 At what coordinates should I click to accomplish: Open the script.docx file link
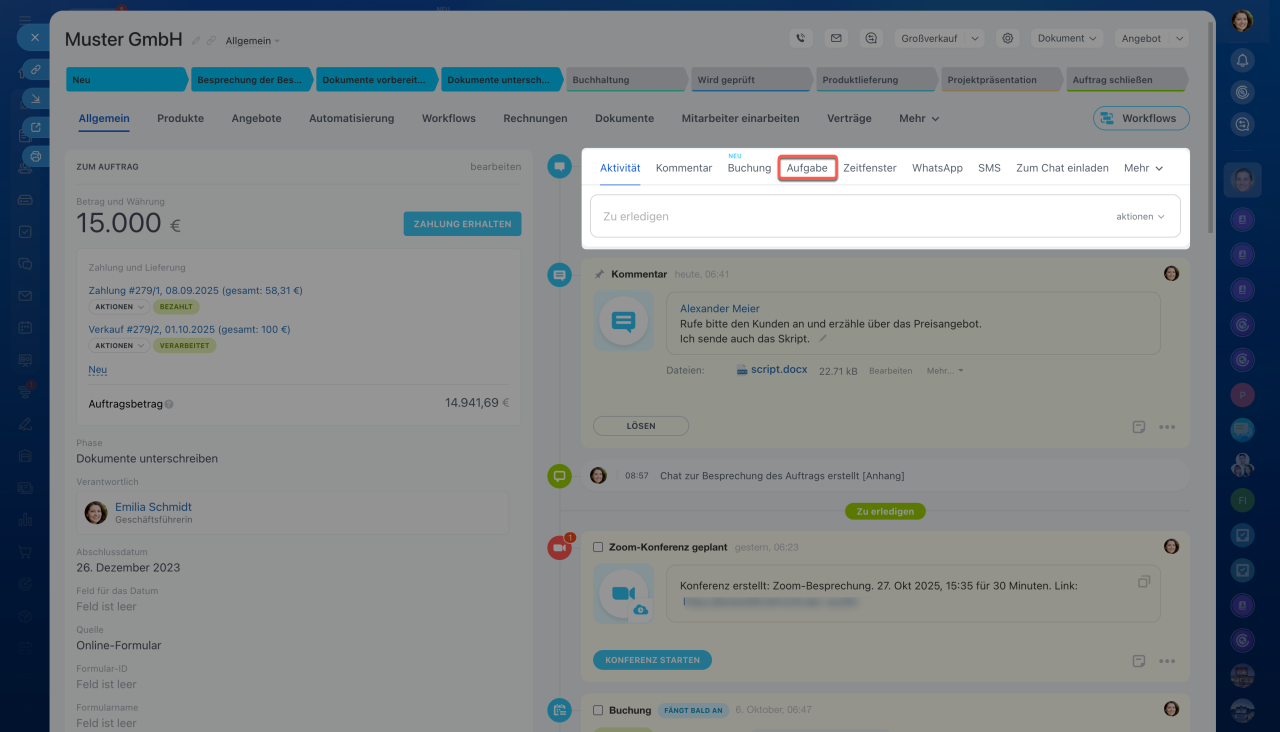778,369
